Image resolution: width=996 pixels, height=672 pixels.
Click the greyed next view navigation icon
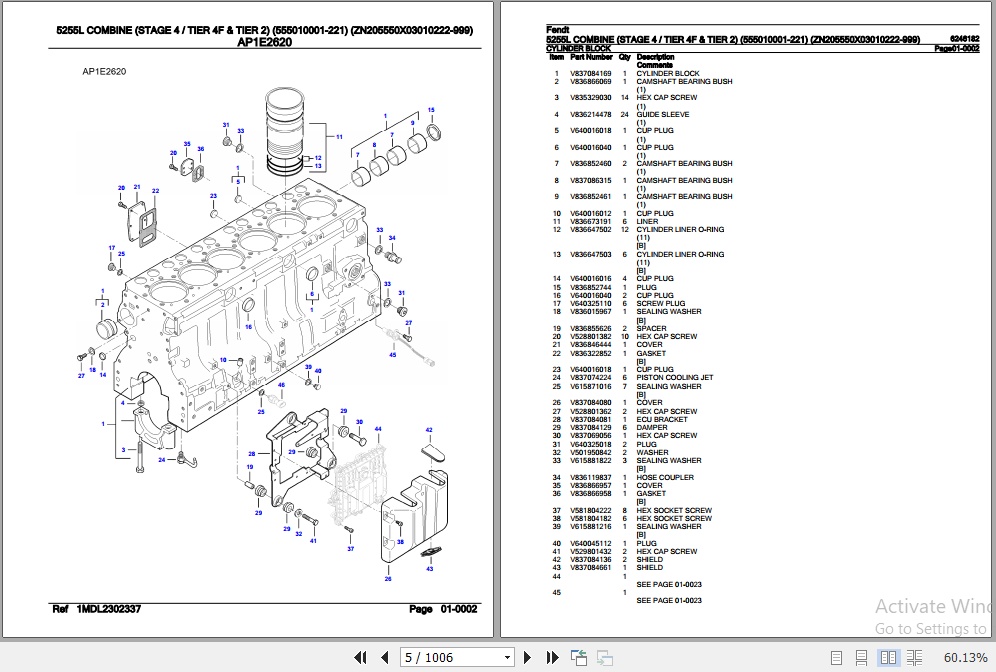tap(605, 657)
